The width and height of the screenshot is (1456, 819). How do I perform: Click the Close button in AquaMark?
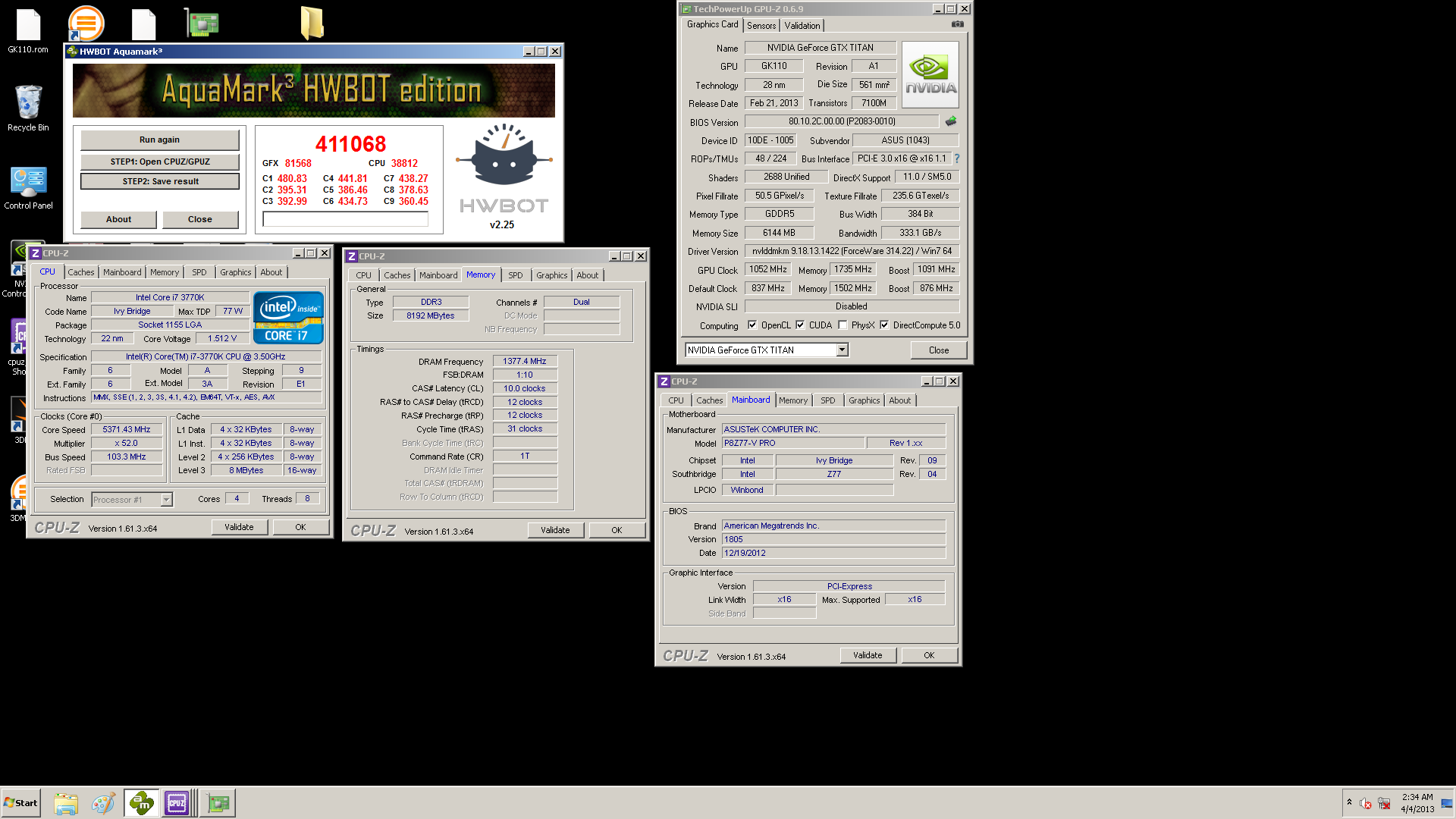[200, 219]
